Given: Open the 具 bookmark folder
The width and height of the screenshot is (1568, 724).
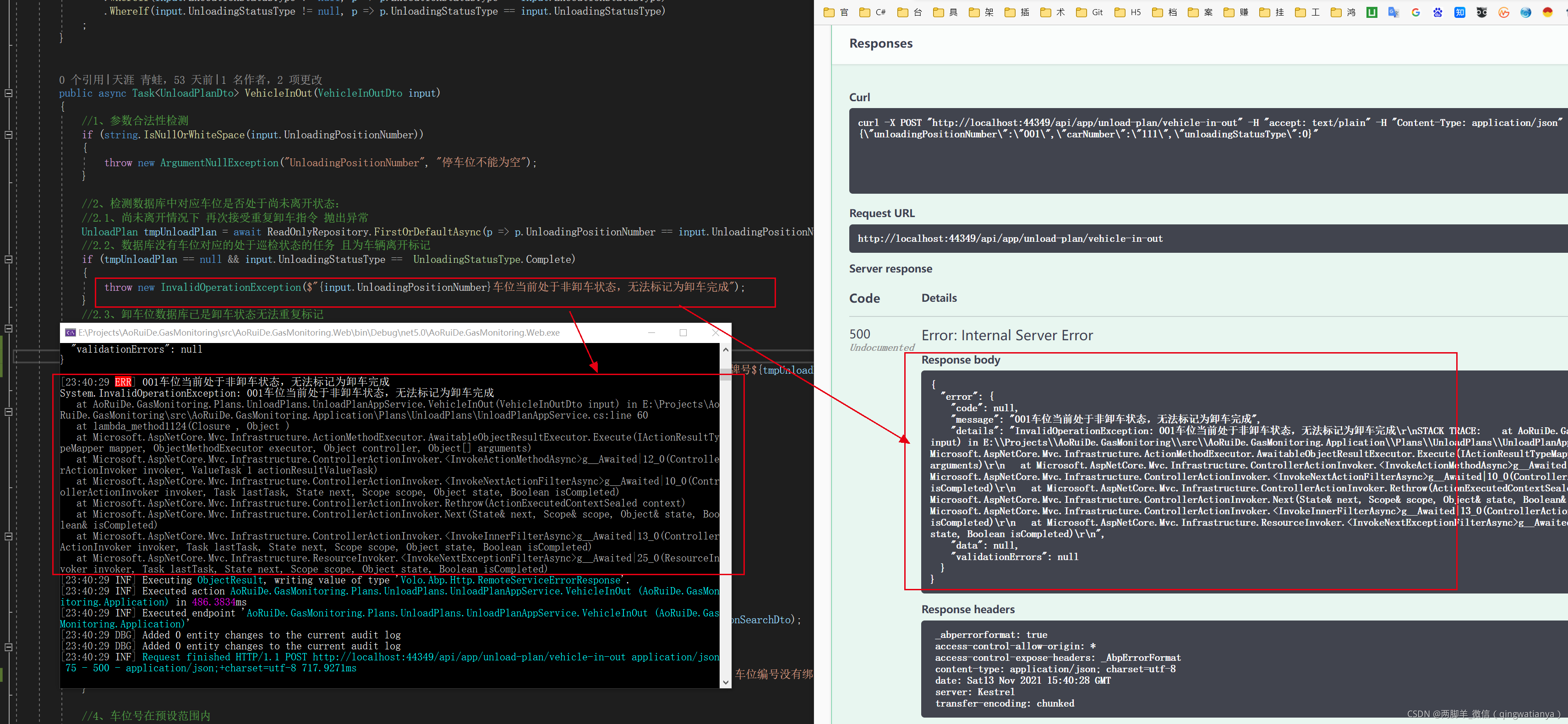Looking at the screenshot, I should pyautogui.click(x=945, y=12).
